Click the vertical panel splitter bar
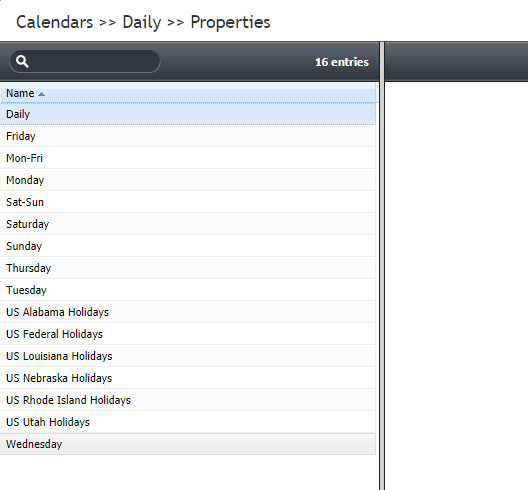Screen dimensions: 528x490 pyautogui.click(x=382, y=266)
